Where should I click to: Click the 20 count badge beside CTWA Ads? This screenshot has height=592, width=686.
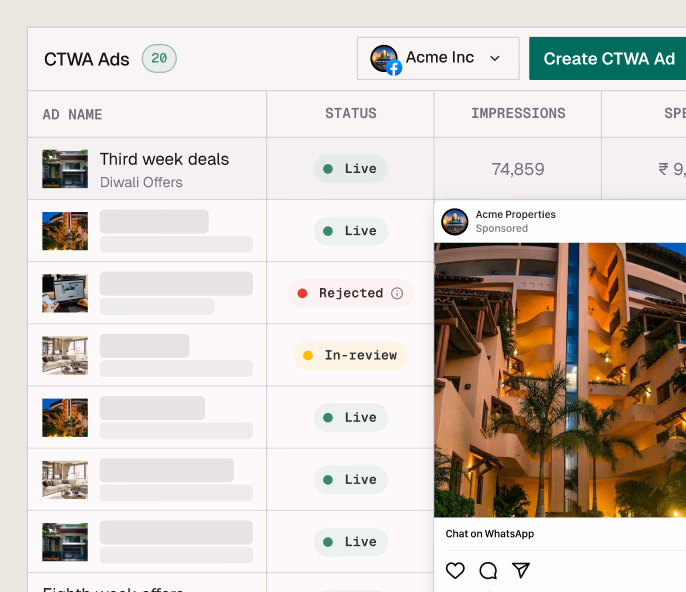coord(159,59)
